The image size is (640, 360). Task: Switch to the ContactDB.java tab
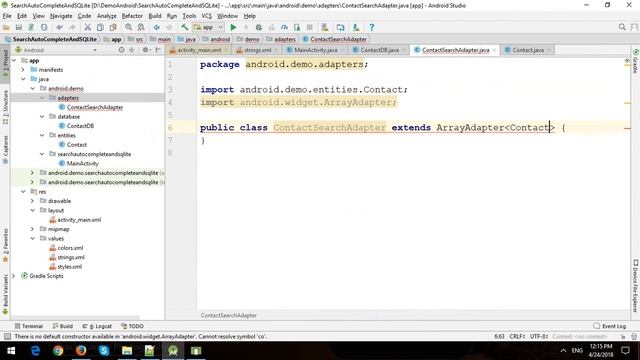(380, 50)
